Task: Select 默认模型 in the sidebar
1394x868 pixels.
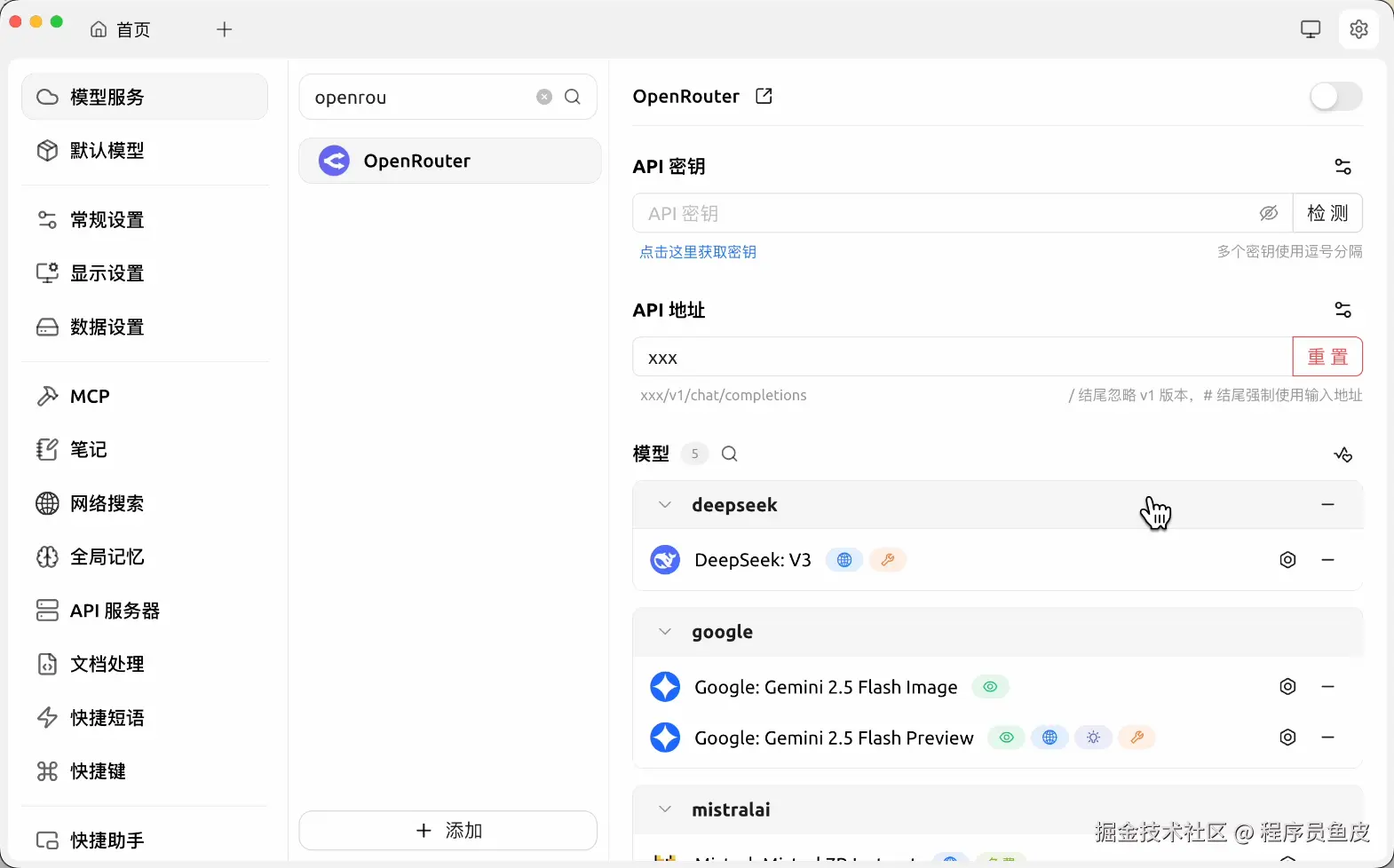Action: 145,150
